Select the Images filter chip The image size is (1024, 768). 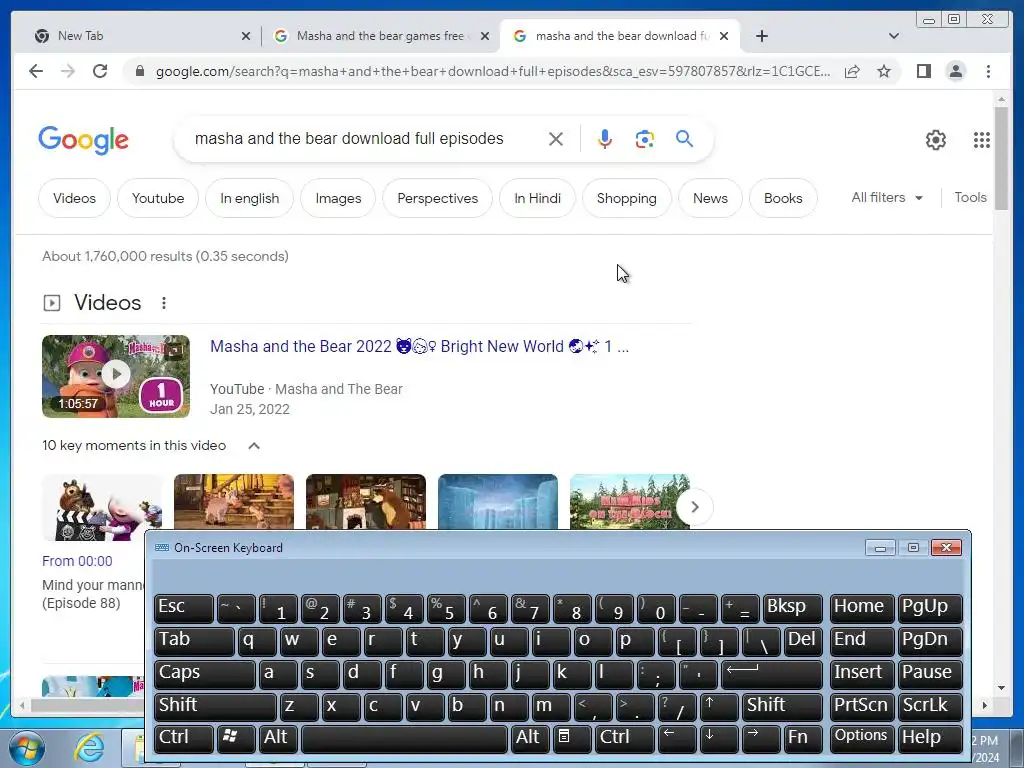coord(338,198)
